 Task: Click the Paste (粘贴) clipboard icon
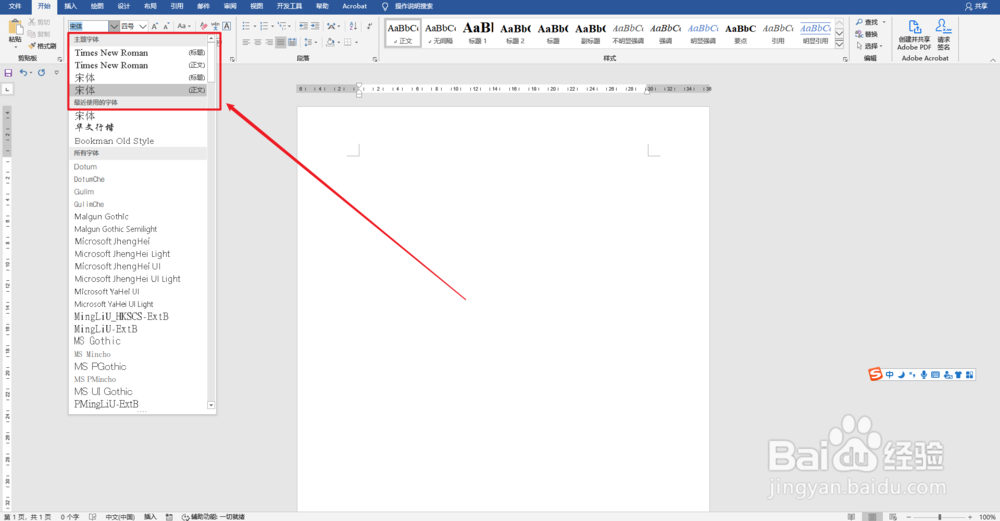[15, 27]
